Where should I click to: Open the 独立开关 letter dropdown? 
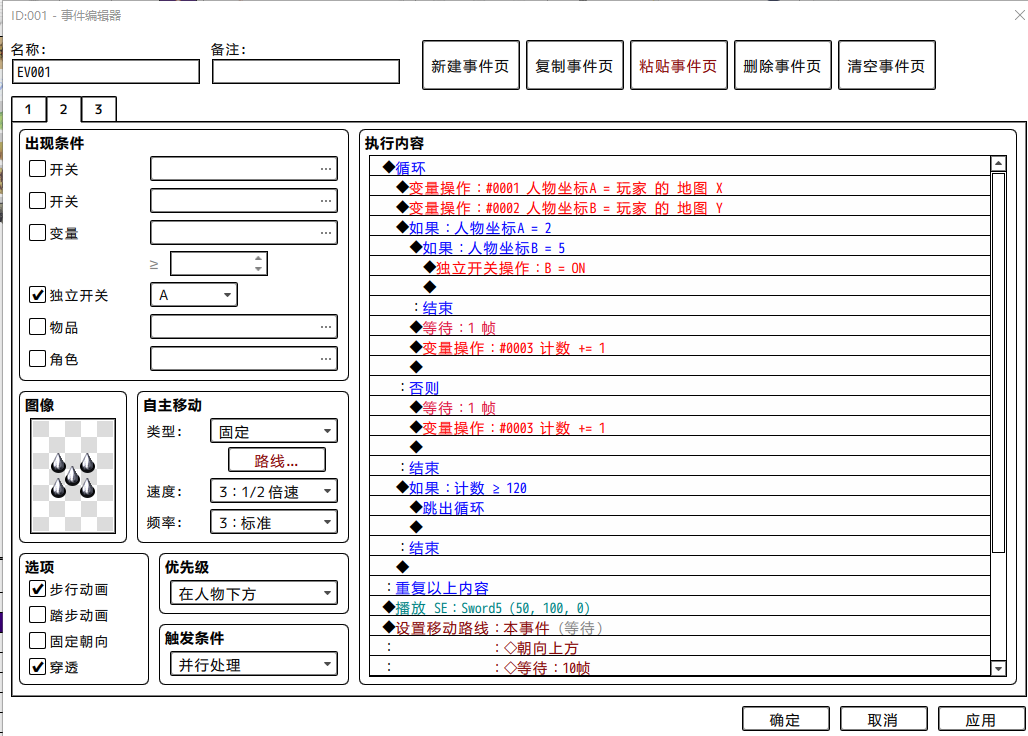click(194, 295)
